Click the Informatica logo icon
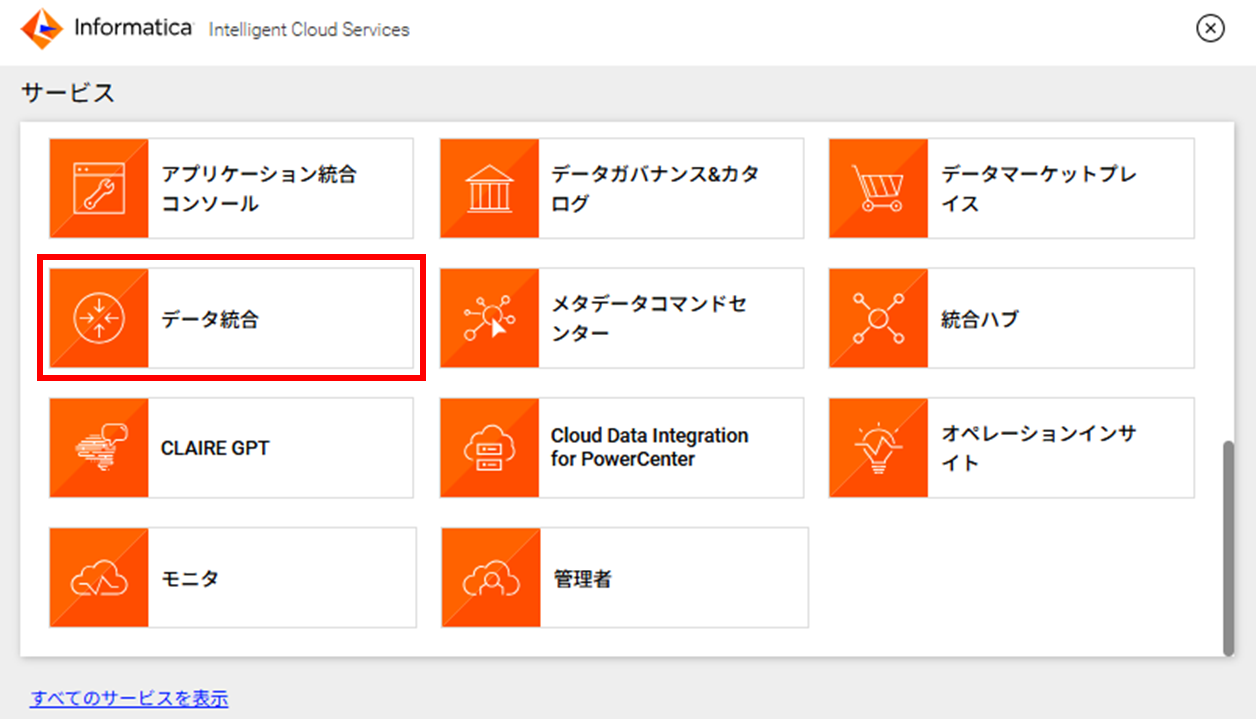The height and width of the screenshot is (719, 1256). [x=42, y=29]
